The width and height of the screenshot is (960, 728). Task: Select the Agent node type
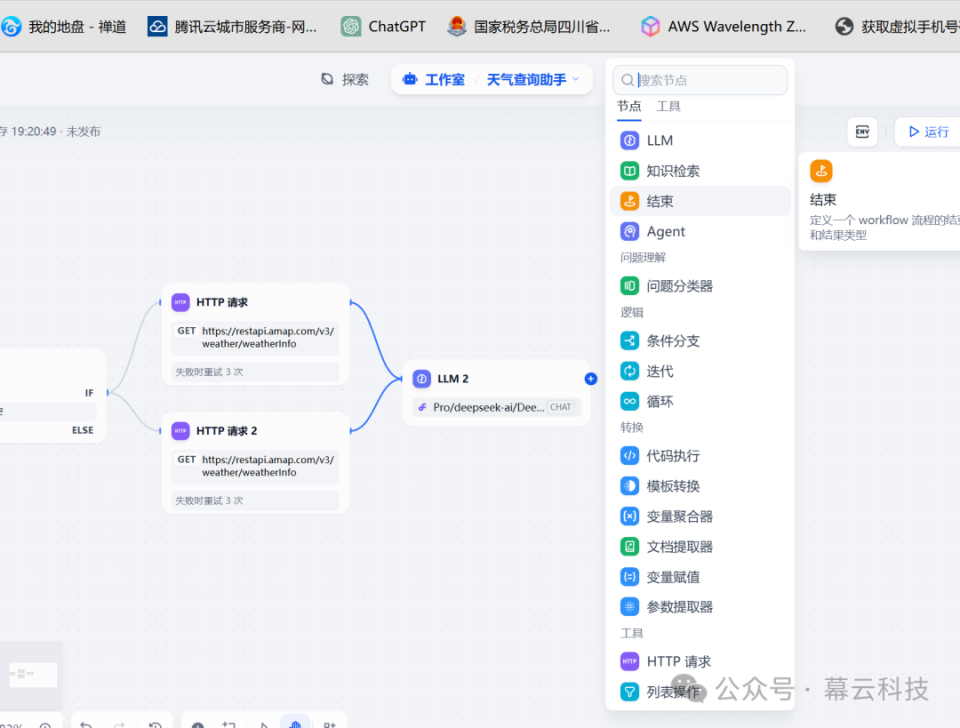661,231
